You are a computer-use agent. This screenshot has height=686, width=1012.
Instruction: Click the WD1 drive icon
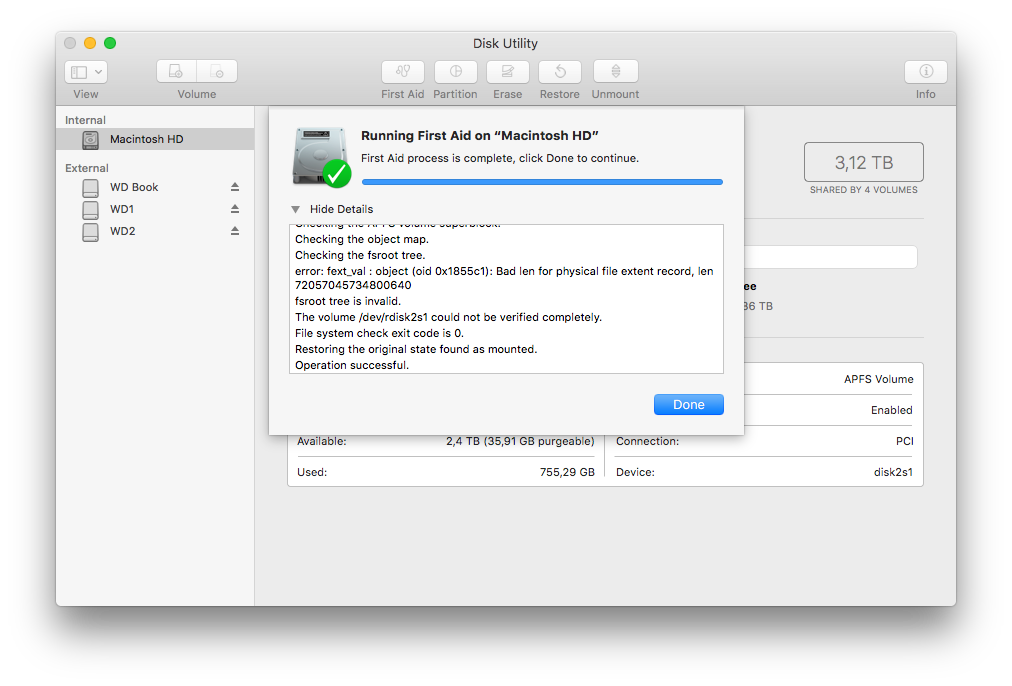91,210
